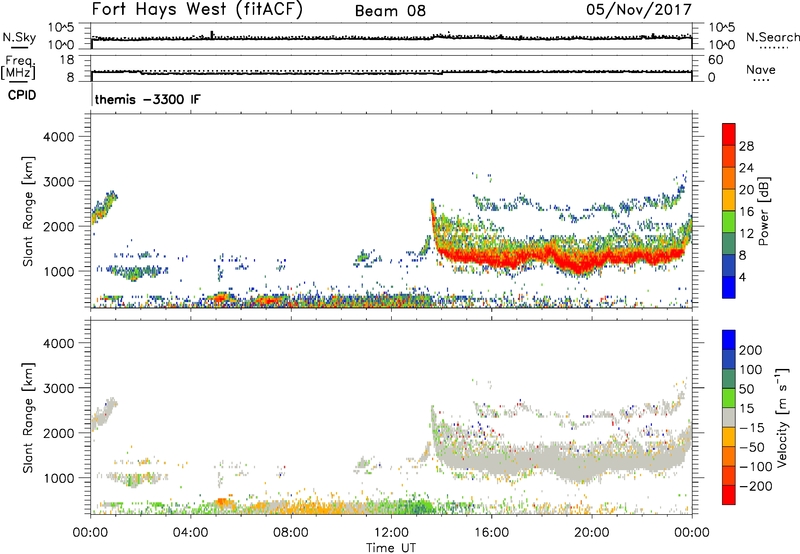Screen dimensions: 800x554
Task: Click the "-200" velocity colorbar label
Action: (756, 486)
